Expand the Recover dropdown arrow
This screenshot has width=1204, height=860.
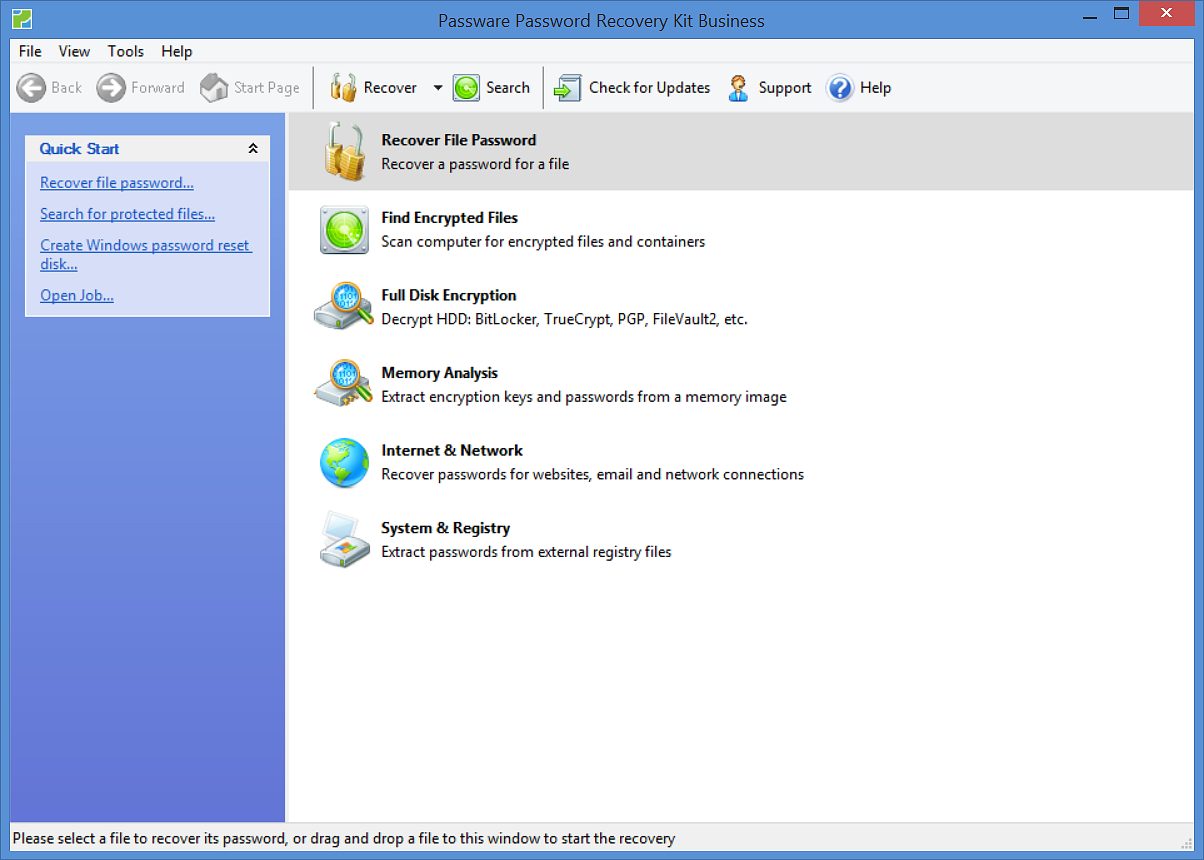[438, 88]
